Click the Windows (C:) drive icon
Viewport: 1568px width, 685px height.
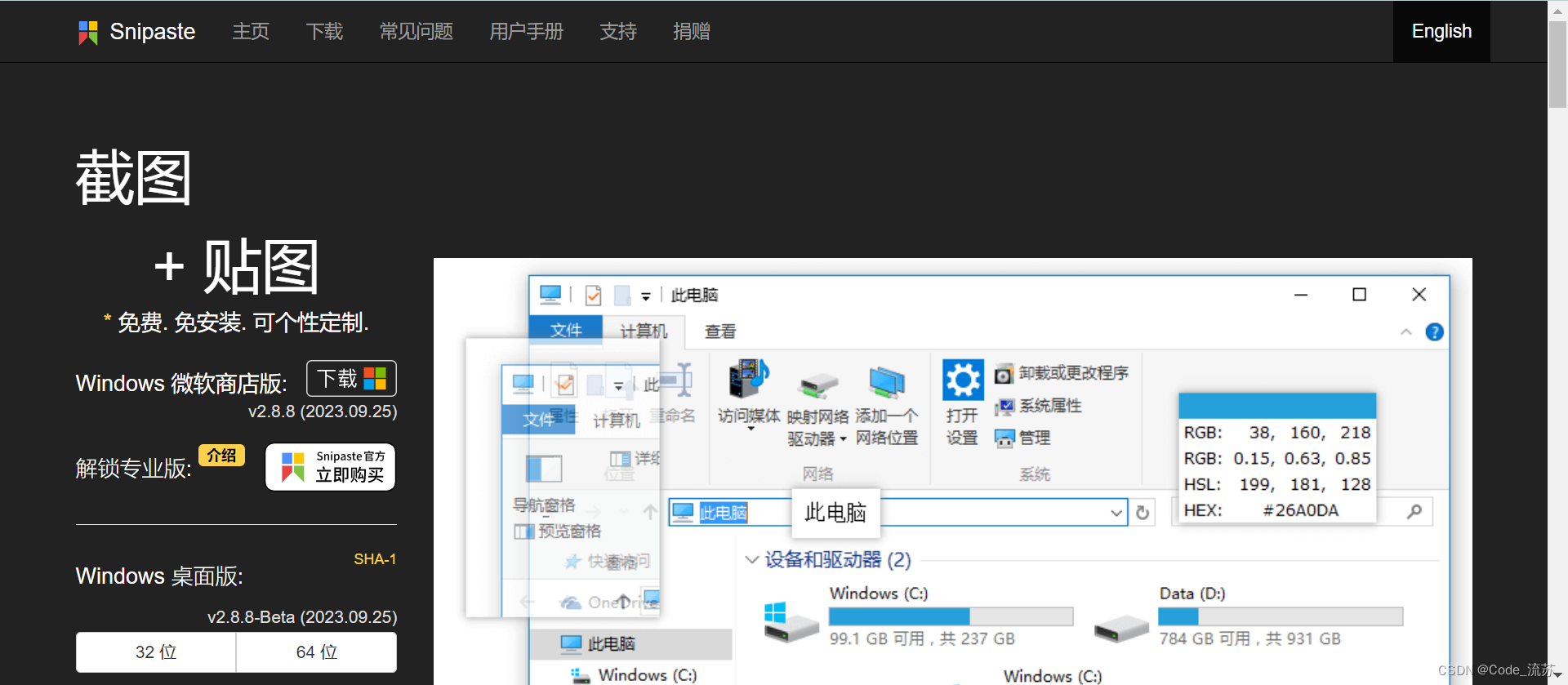point(791,622)
